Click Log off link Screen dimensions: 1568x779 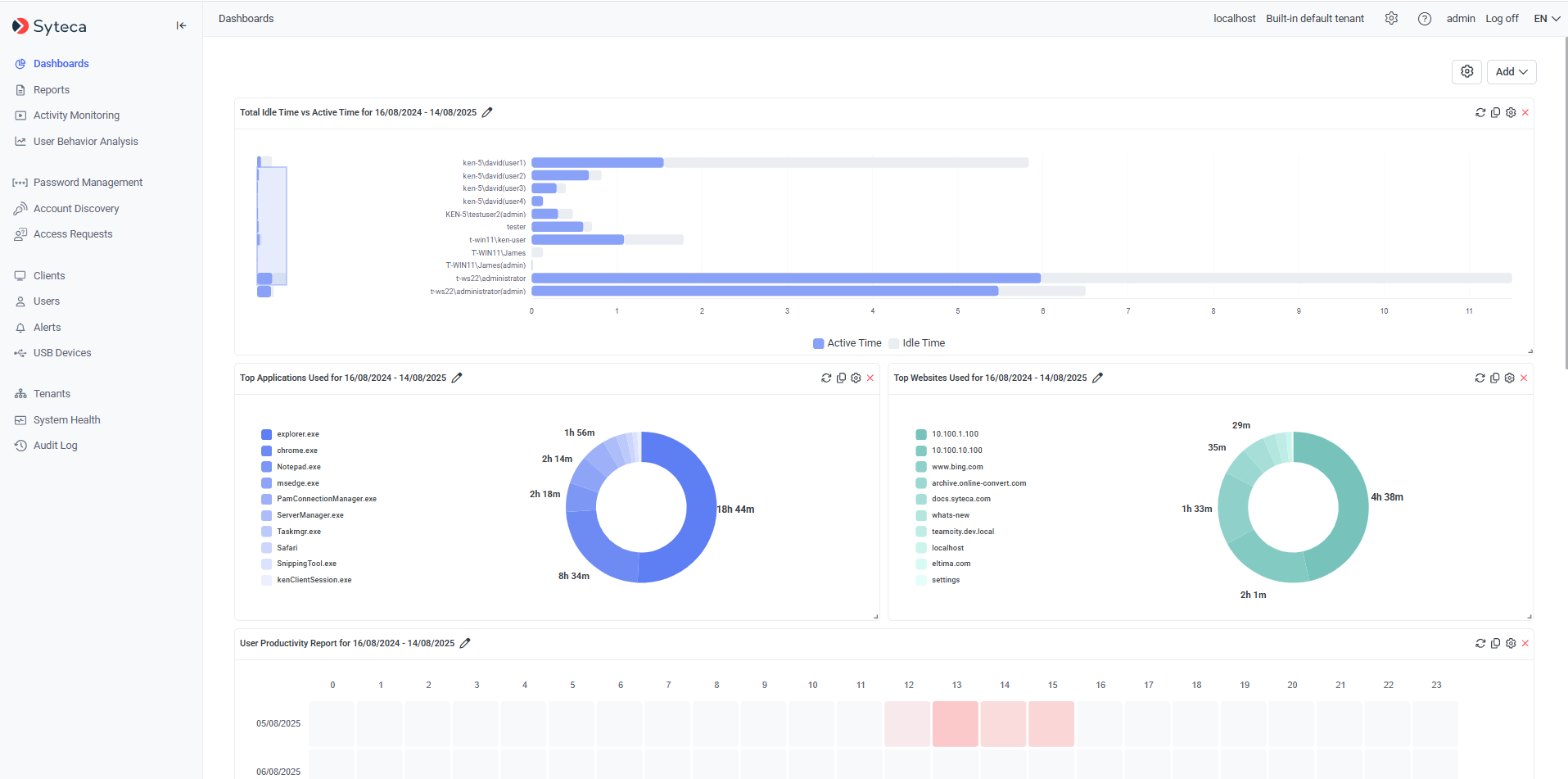coord(1502,19)
